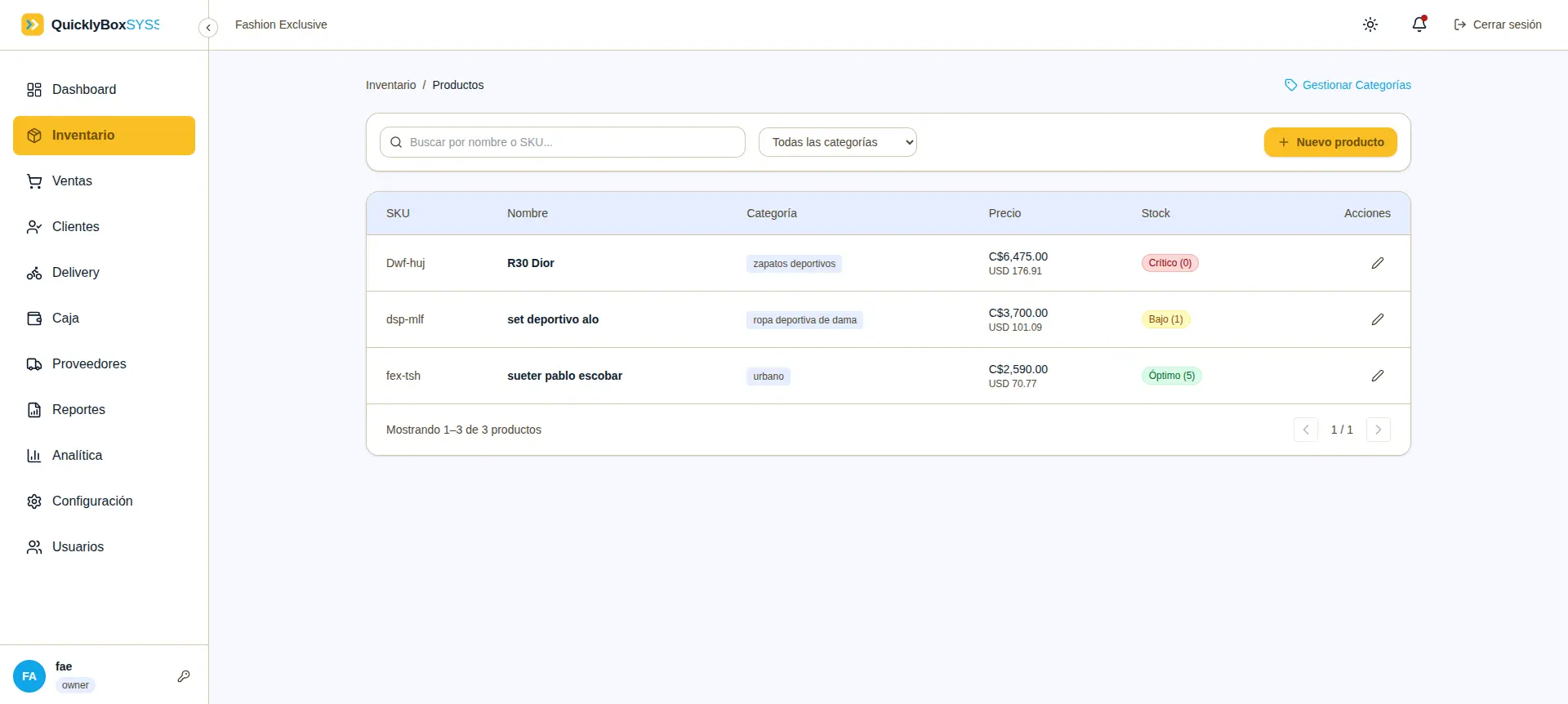Click the 1 / 1 page indicator
The height and width of the screenshot is (704, 1568).
(1342, 430)
